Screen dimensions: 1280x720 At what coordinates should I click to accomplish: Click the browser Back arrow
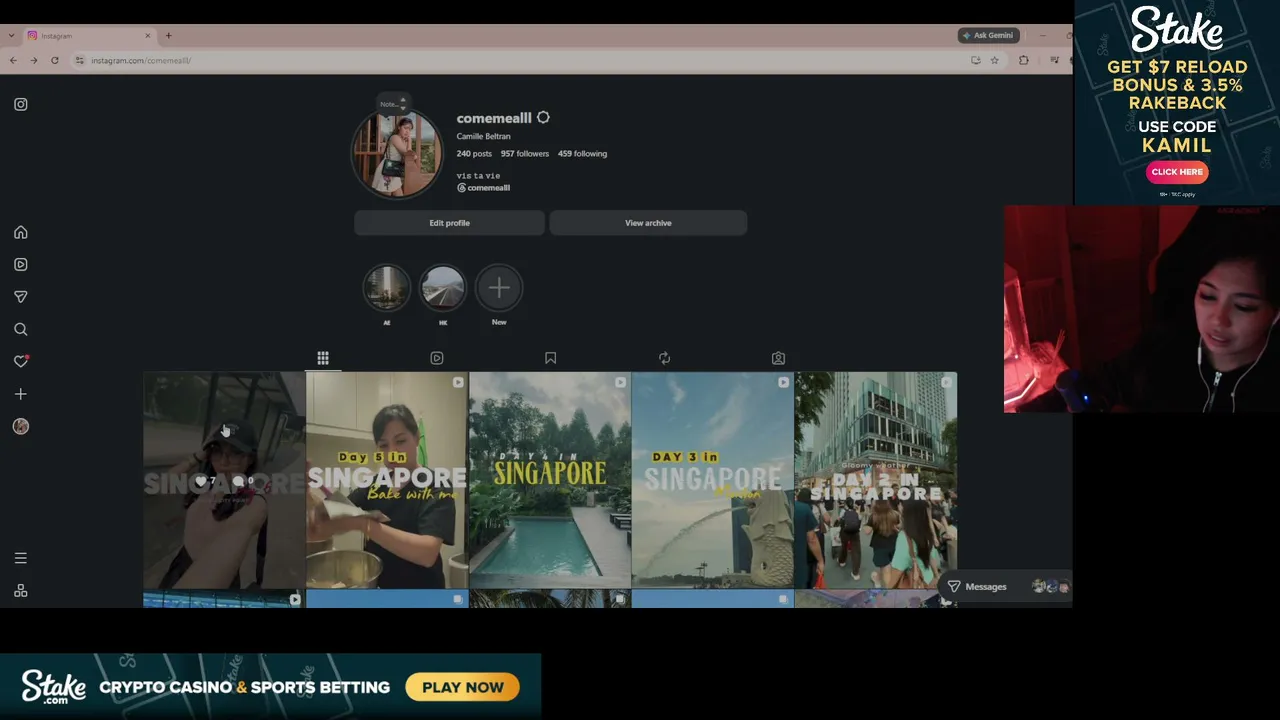13,60
